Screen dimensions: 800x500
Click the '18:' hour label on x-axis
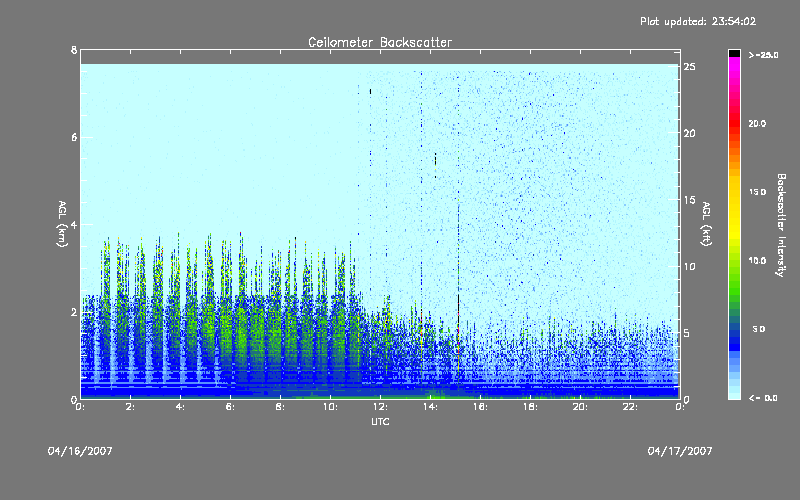531,407
